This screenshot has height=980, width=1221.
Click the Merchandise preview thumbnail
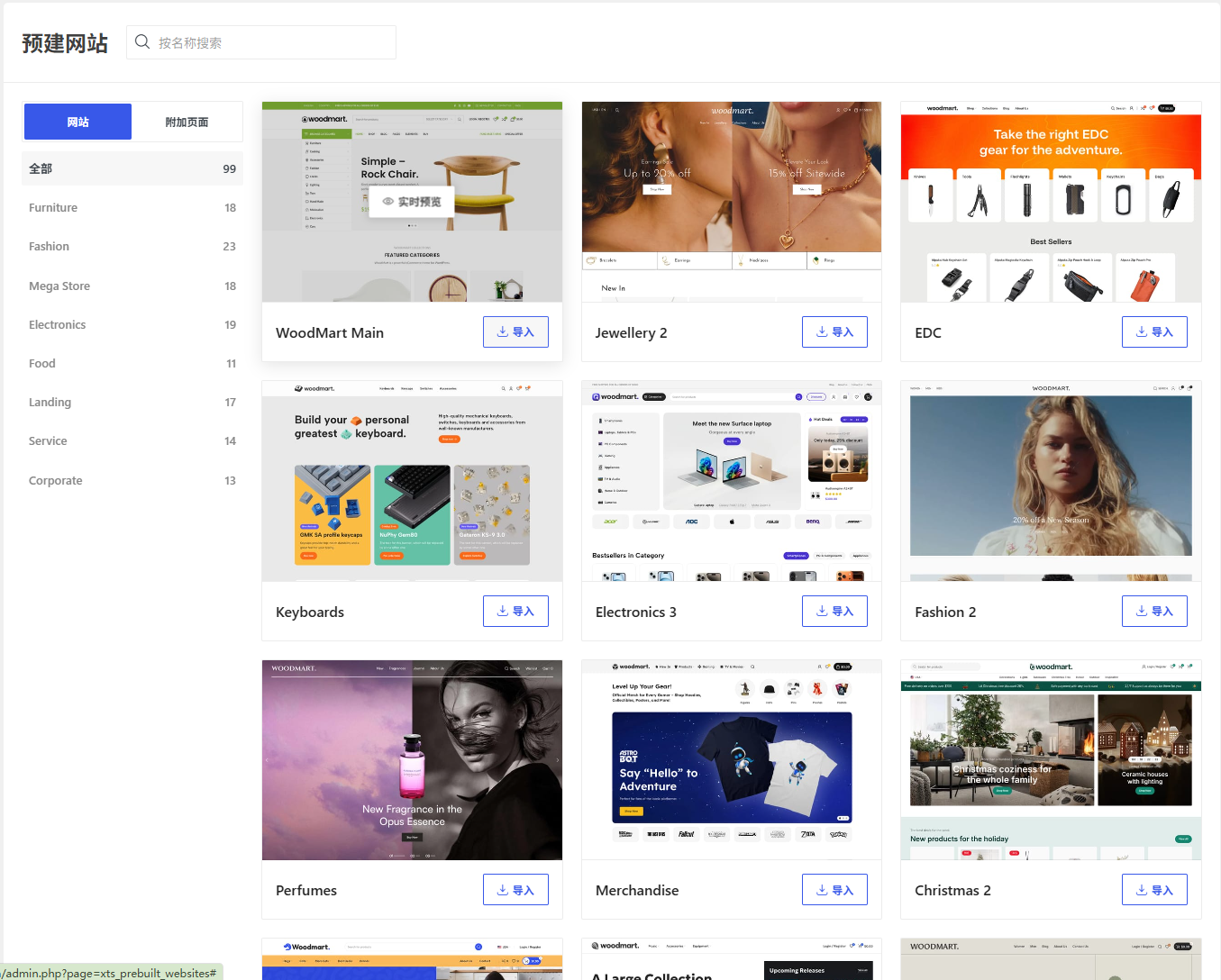[732, 760]
